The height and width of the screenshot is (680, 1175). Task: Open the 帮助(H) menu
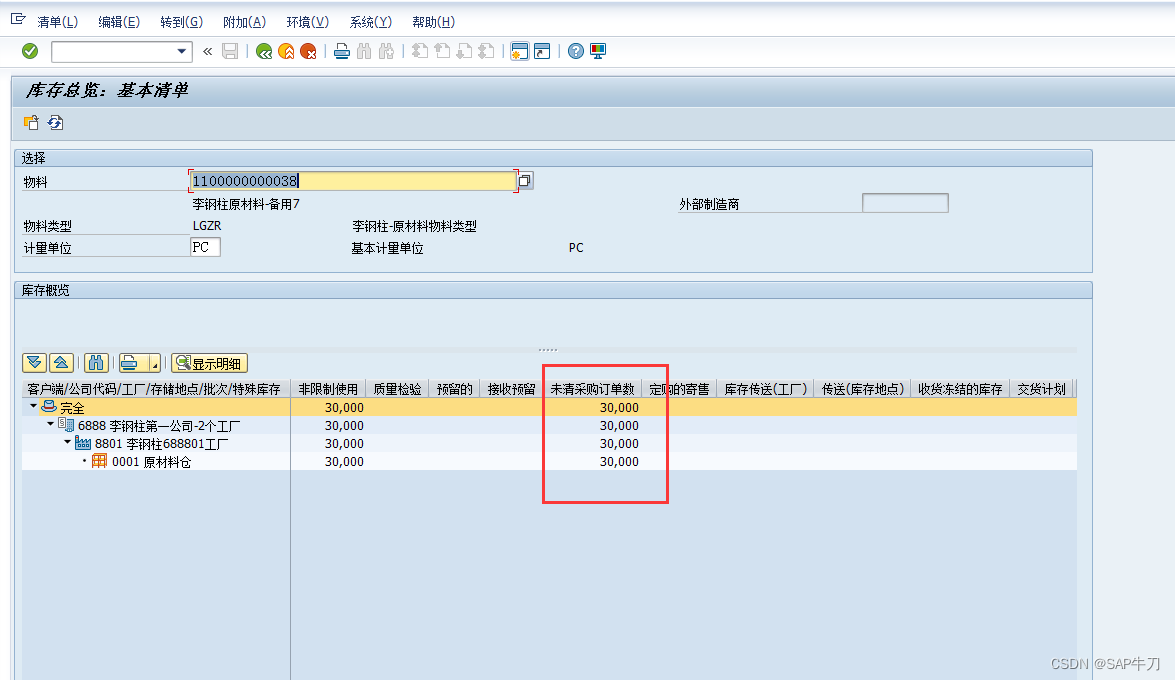coord(433,22)
